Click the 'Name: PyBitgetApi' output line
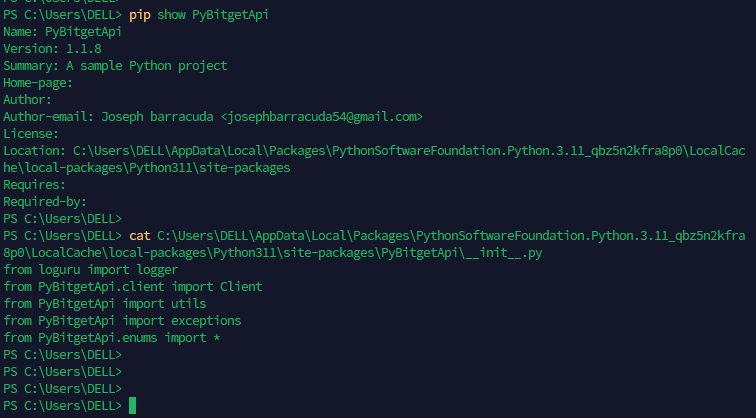Image resolution: width=756 pixels, height=418 pixels. 61,32
